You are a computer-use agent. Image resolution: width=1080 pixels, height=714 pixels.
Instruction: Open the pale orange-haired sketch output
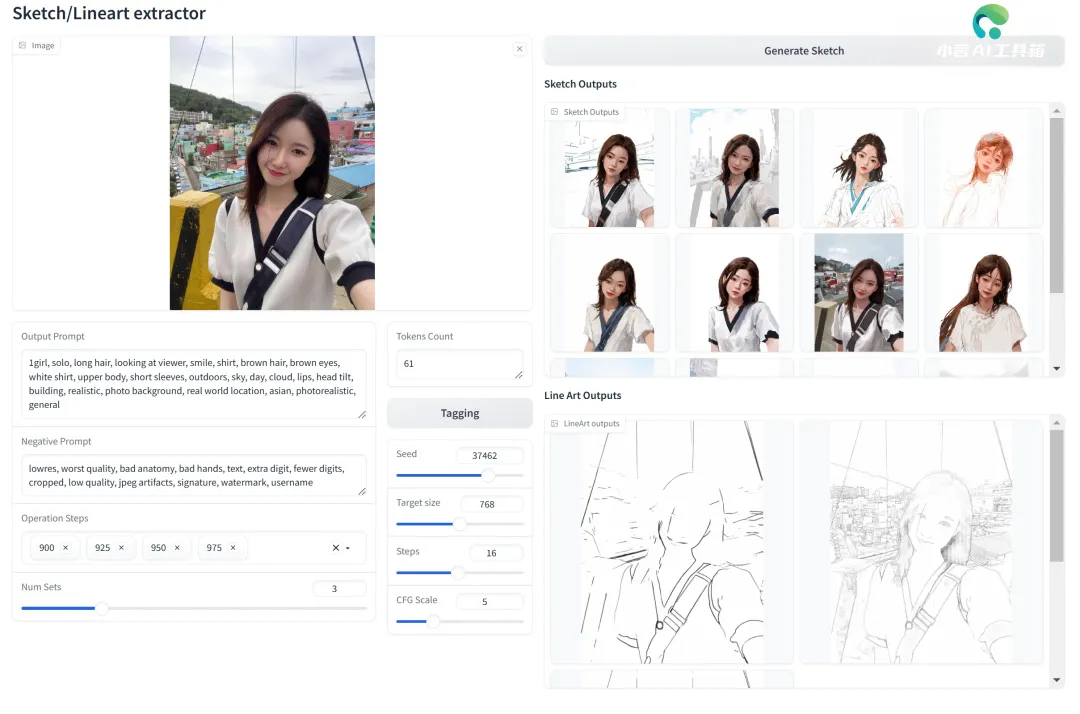coord(984,168)
